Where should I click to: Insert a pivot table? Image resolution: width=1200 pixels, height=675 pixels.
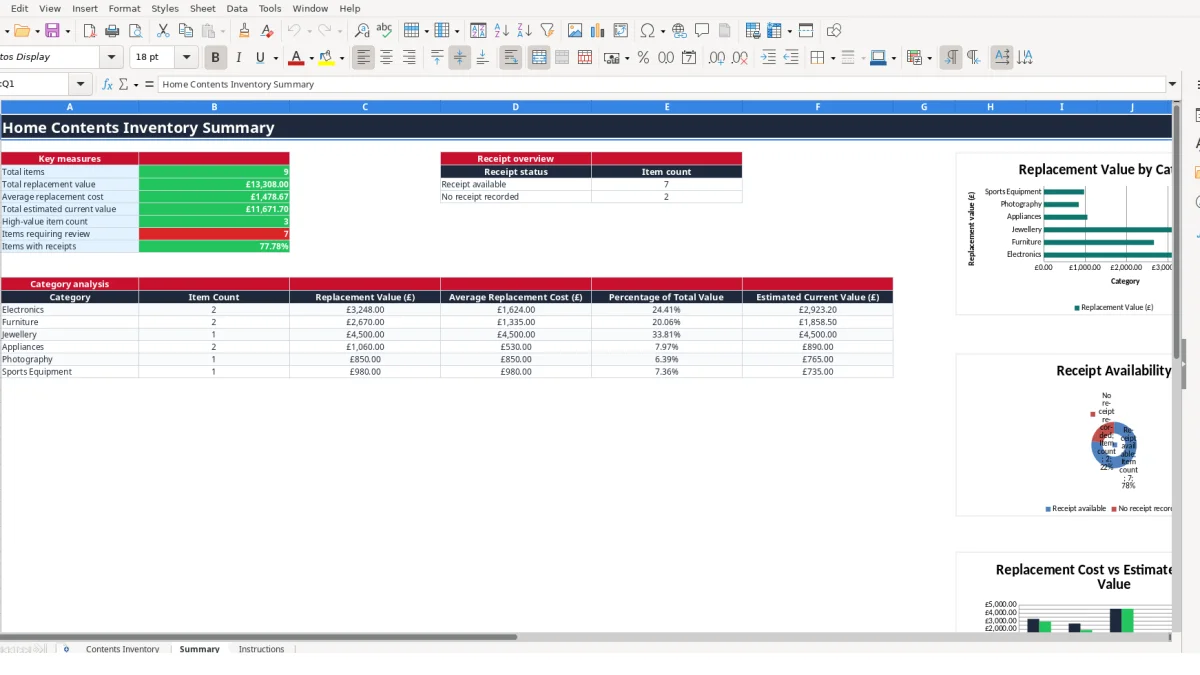pyautogui.click(x=621, y=31)
